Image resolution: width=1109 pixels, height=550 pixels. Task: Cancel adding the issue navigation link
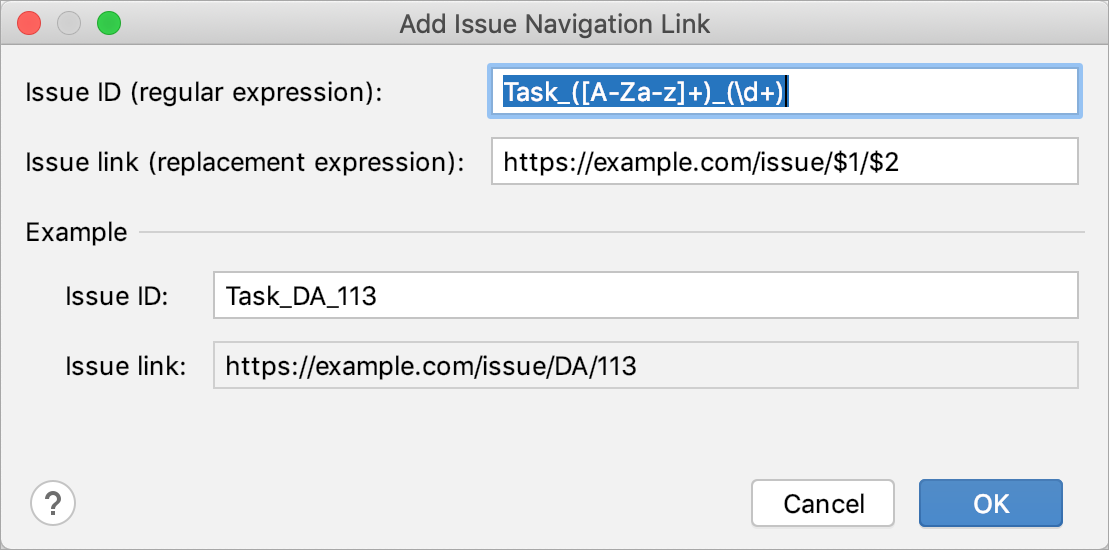[x=823, y=503]
